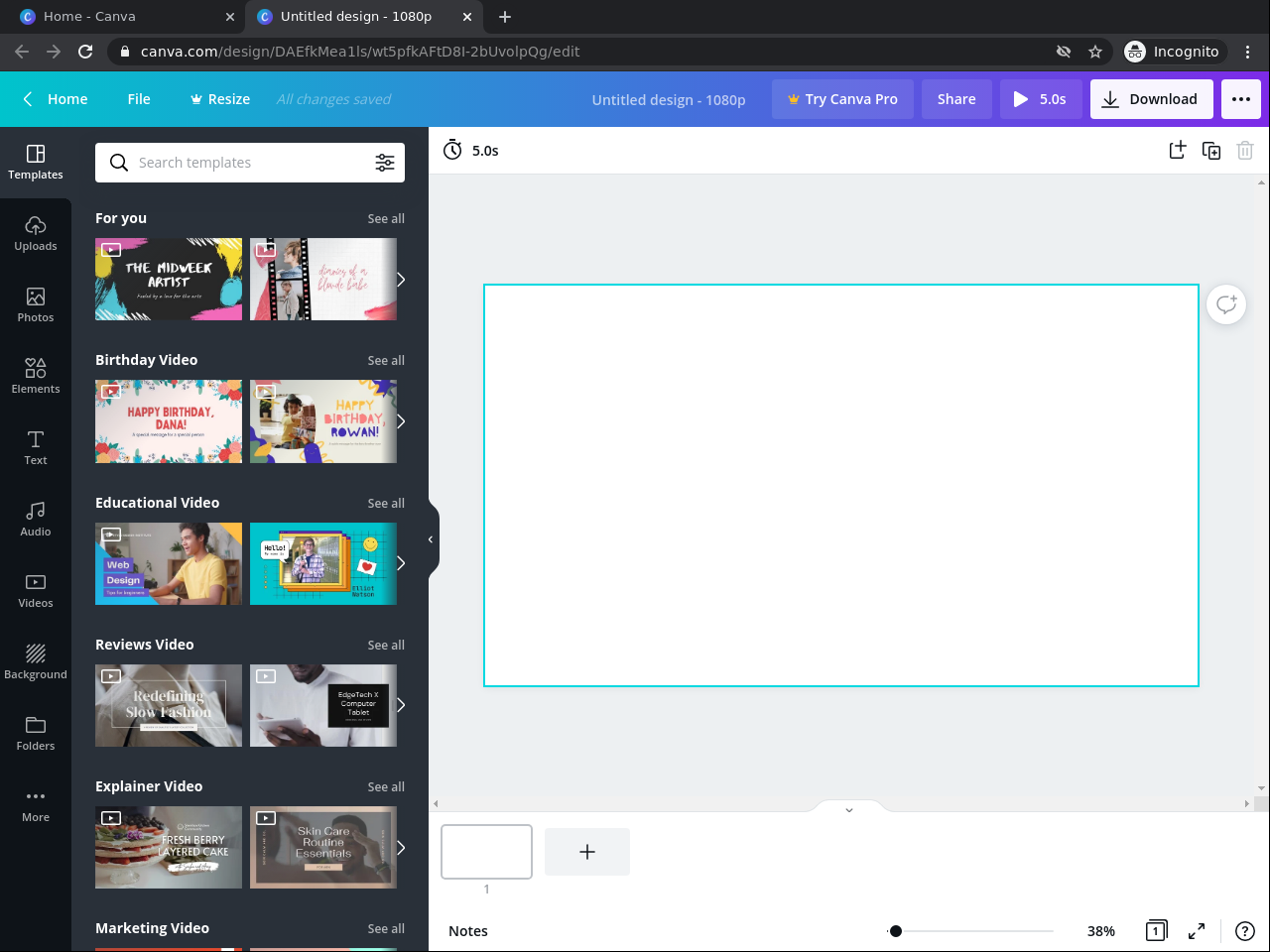Open grid view page counter

pos(1156,931)
